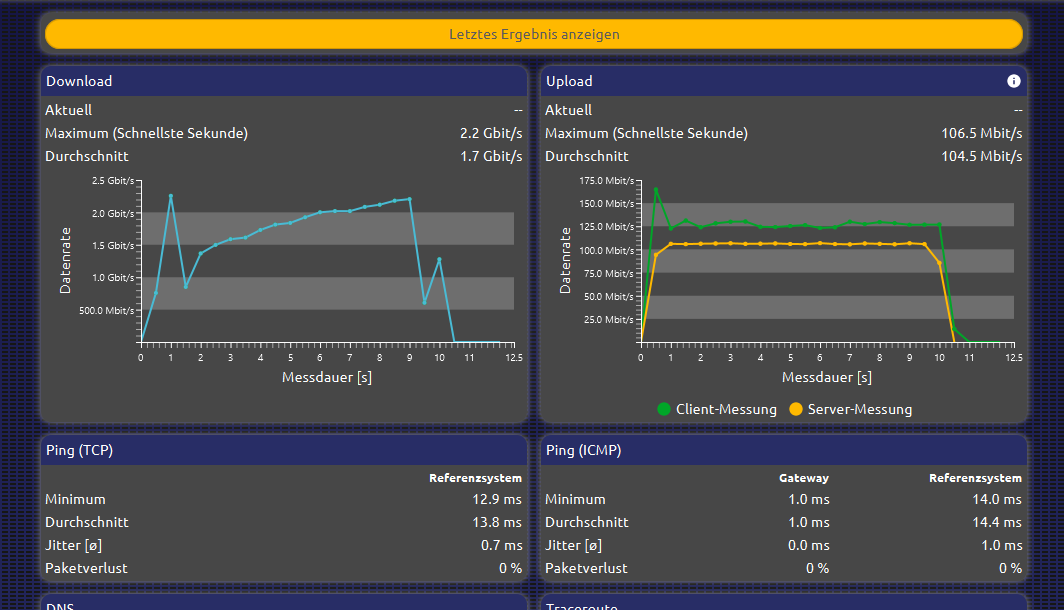The width and height of the screenshot is (1064, 610).
Task: Click the Messdauer [s] axis label under Upload chart
Action: 826,377
